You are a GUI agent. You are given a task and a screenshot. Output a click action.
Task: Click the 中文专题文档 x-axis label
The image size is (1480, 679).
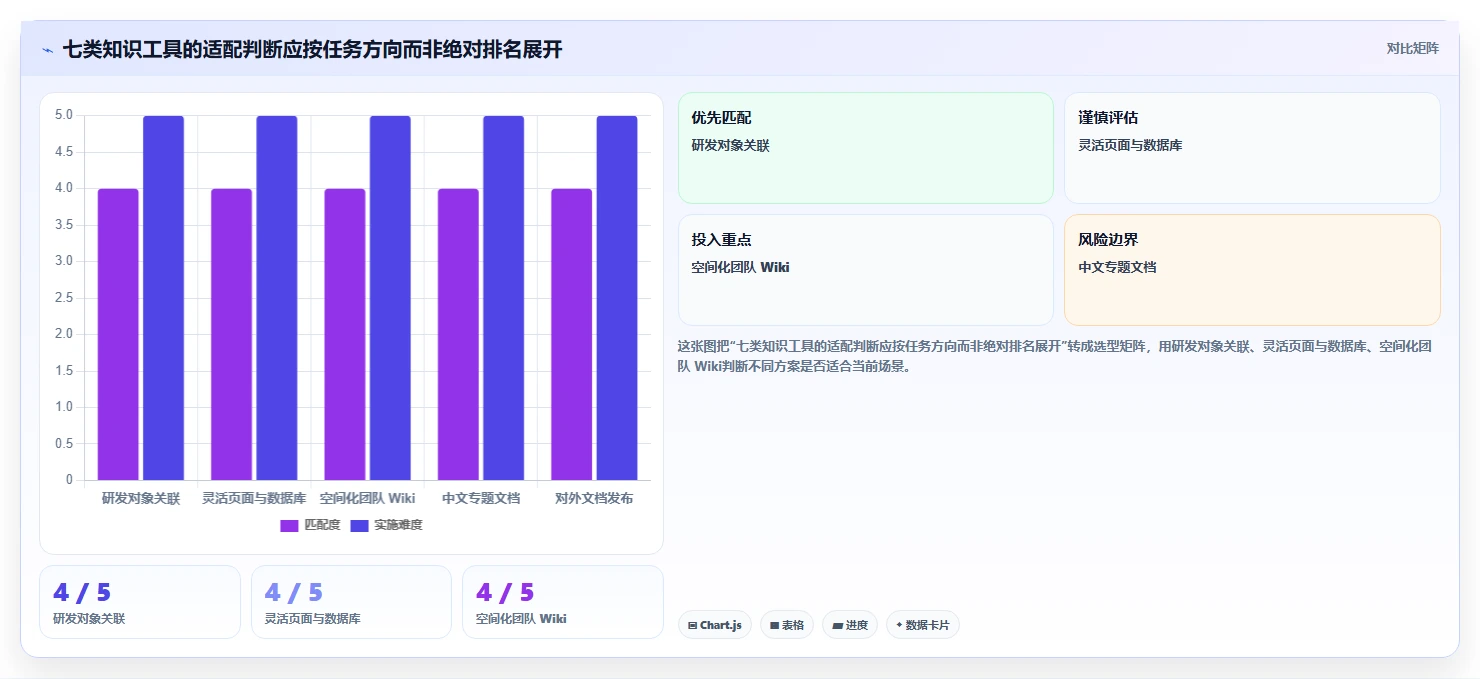(481, 498)
